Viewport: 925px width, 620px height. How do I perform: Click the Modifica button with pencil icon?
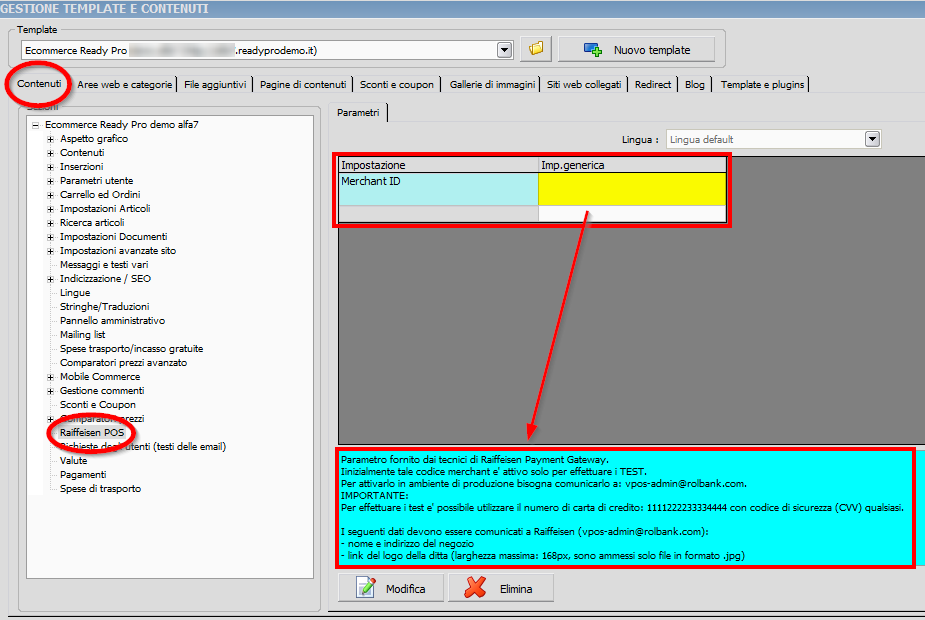click(x=391, y=589)
